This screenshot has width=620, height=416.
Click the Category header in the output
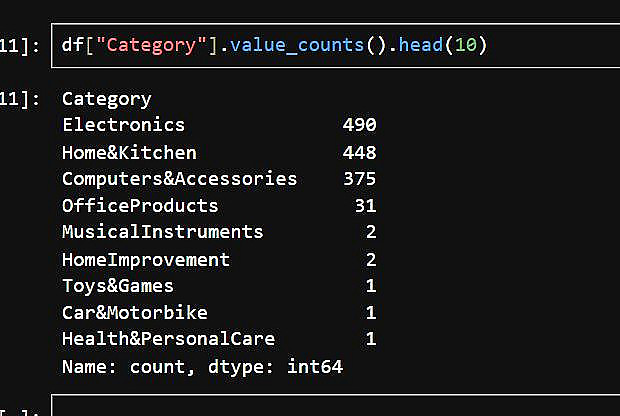tap(106, 99)
